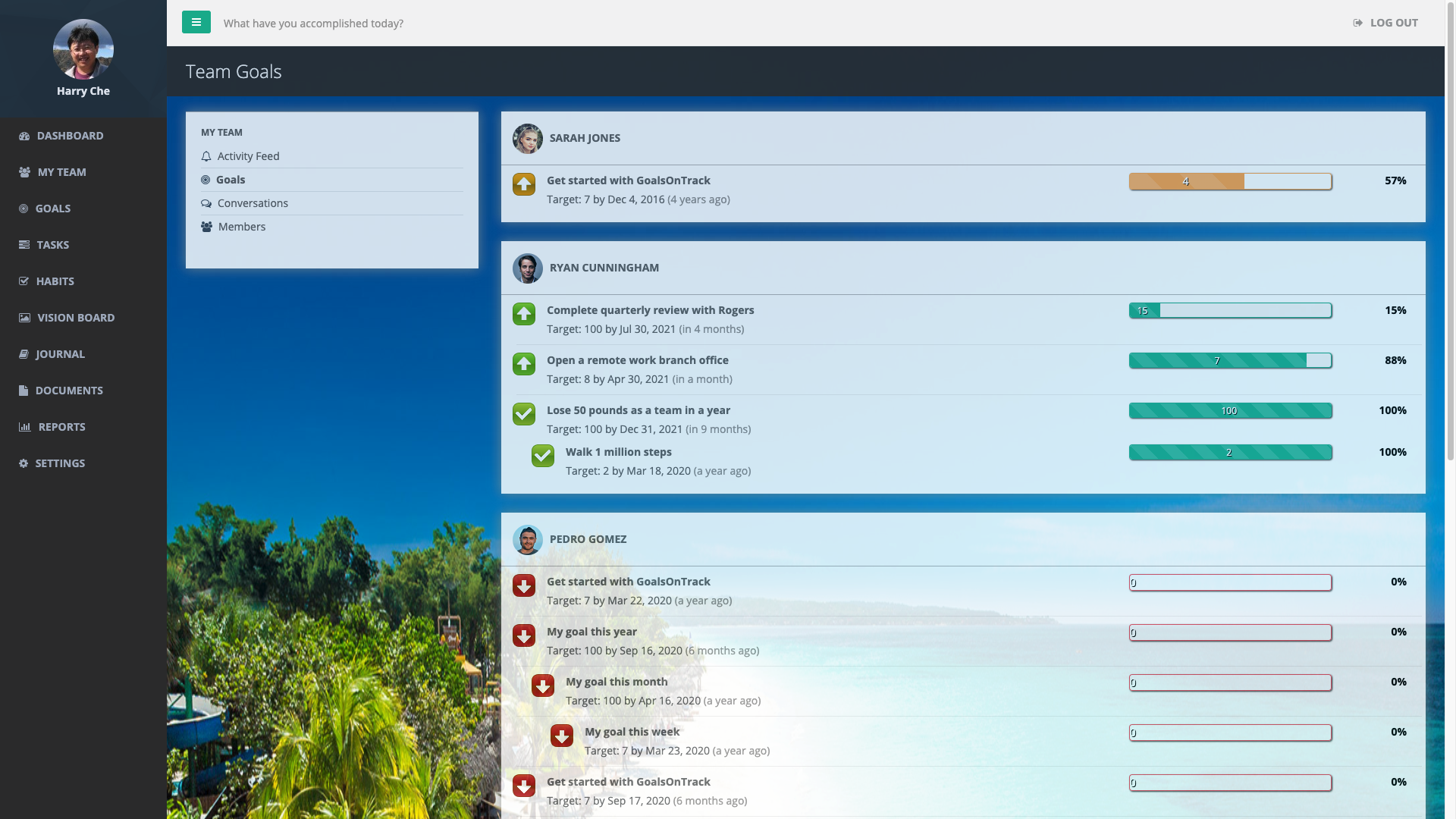The height and width of the screenshot is (819, 1456).
Task: Click the Conversations chat bubble icon
Action: [x=206, y=203]
